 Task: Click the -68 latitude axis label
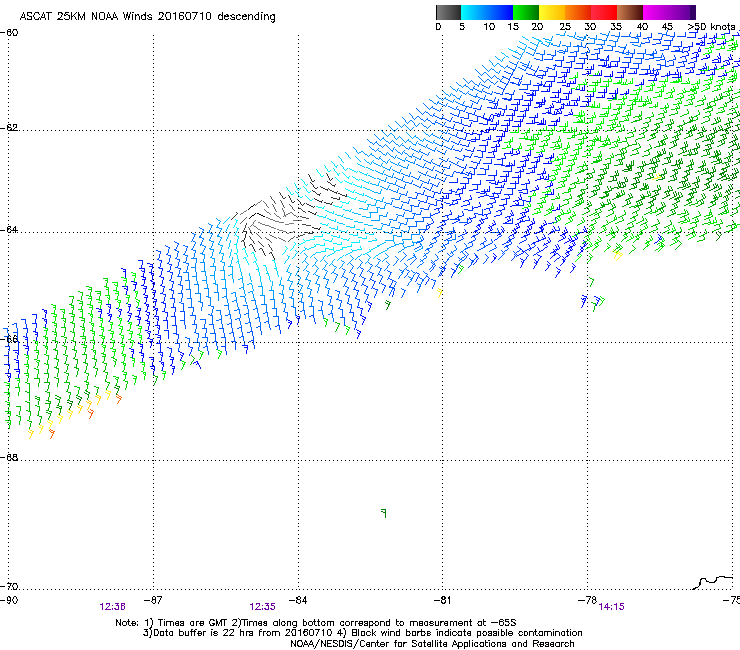click(x=9, y=457)
